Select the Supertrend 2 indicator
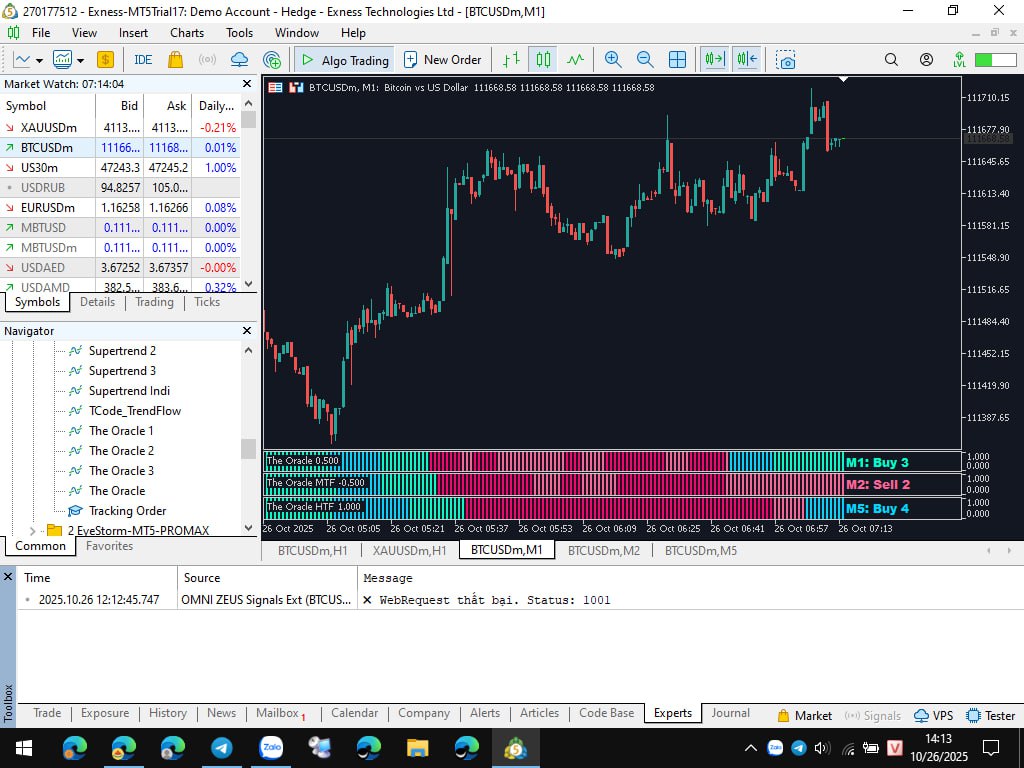Image resolution: width=1024 pixels, height=768 pixels. [x=122, y=351]
